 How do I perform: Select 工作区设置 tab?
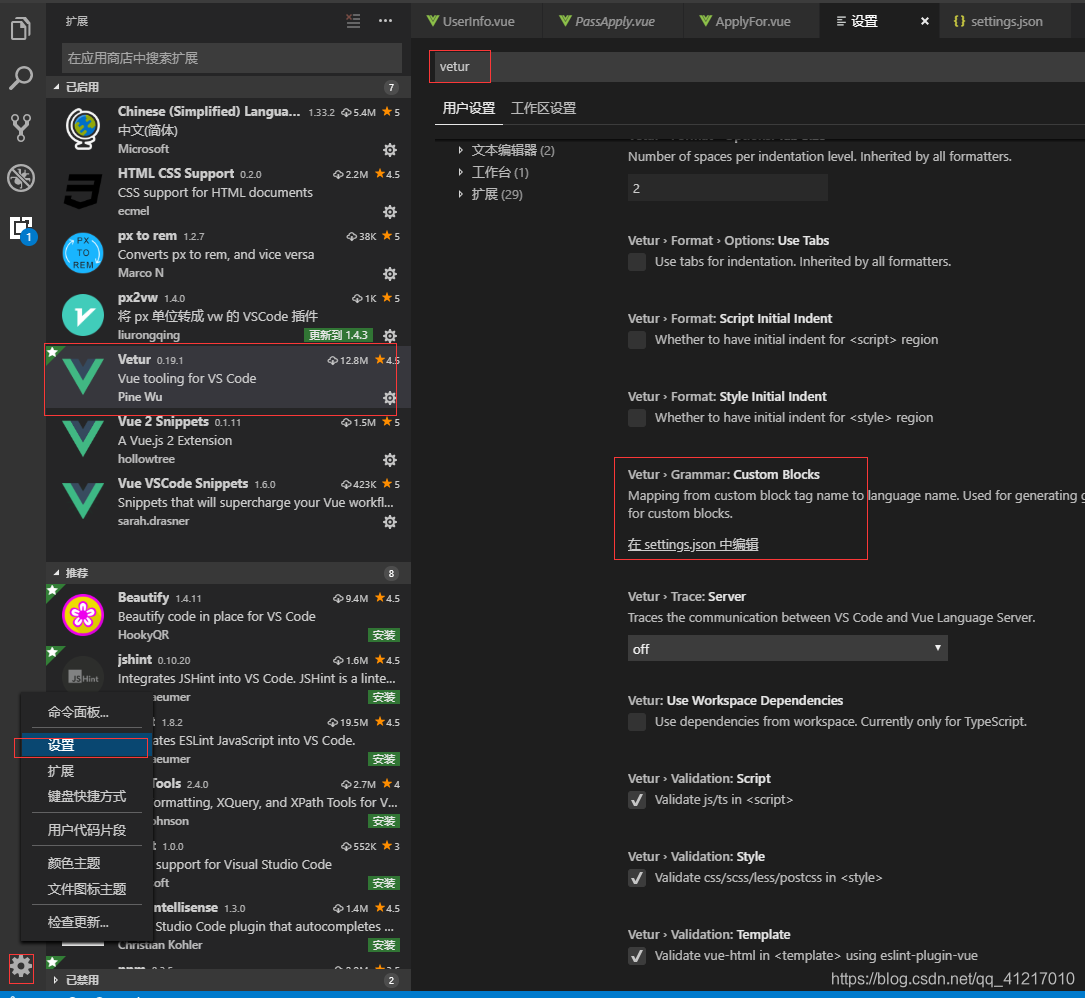point(543,109)
